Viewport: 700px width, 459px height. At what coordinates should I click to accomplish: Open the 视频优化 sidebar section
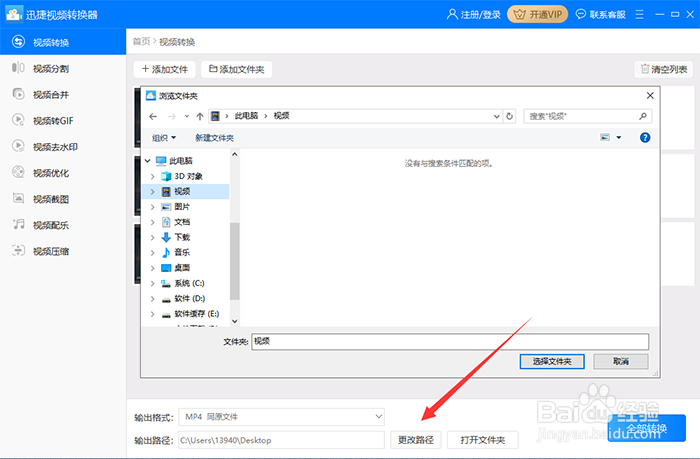click(x=63, y=173)
